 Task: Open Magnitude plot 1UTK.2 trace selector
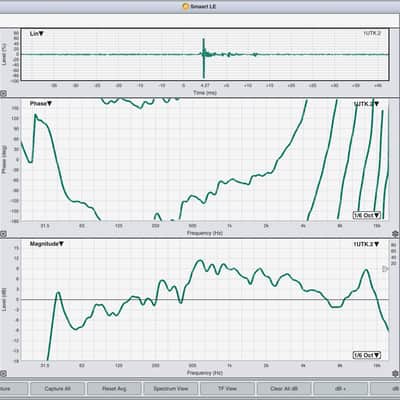point(366,244)
